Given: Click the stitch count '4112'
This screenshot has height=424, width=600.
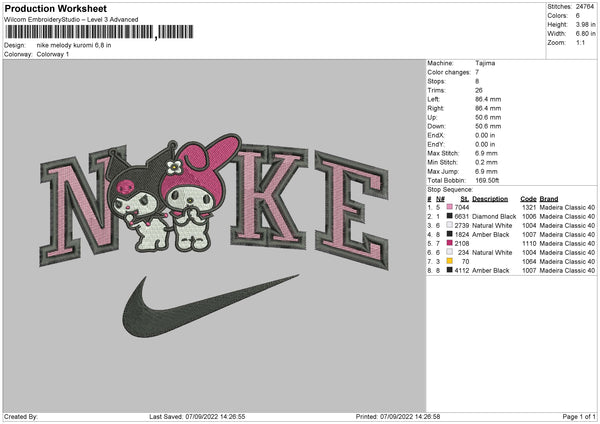Looking at the screenshot, I should [462, 271].
